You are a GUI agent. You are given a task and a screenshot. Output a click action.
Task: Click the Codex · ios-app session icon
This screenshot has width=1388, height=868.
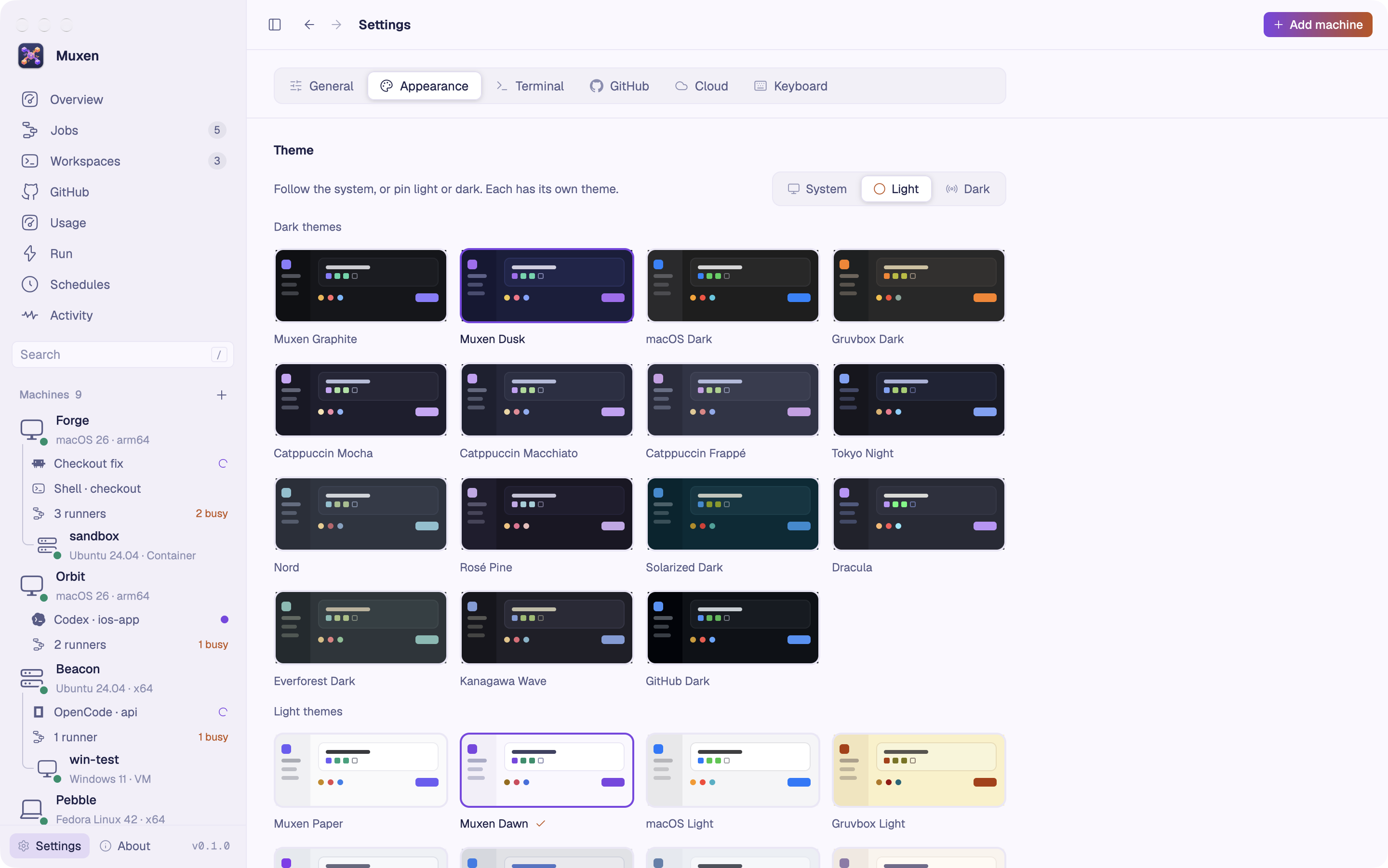coord(39,619)
